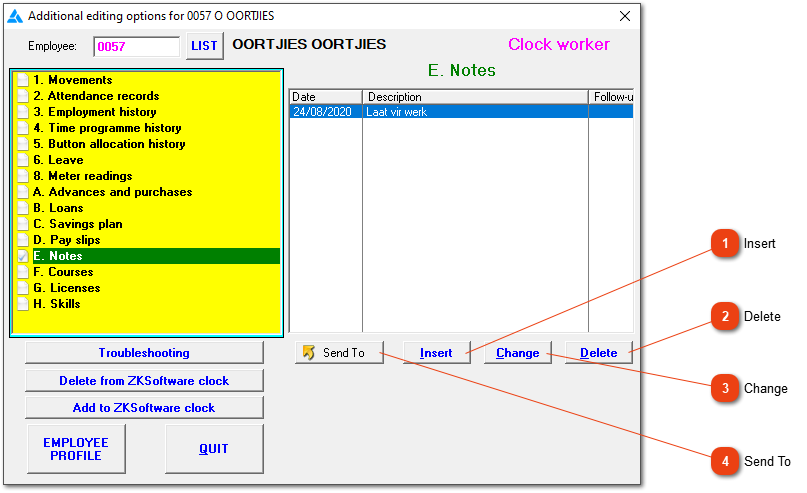807x493 pixels.
Task: Click the application logo in the title bar
Action: [15, 16]
